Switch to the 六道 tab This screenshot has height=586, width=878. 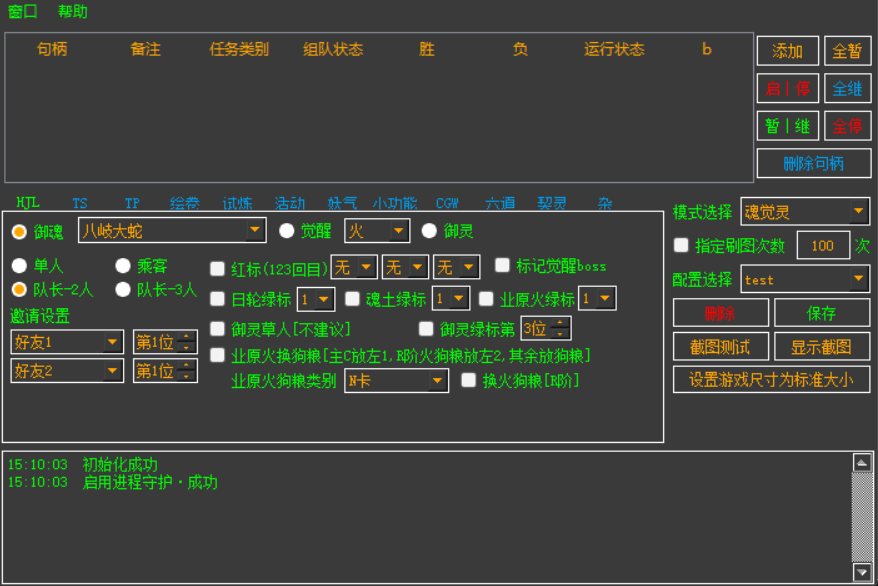coord(500,203)
